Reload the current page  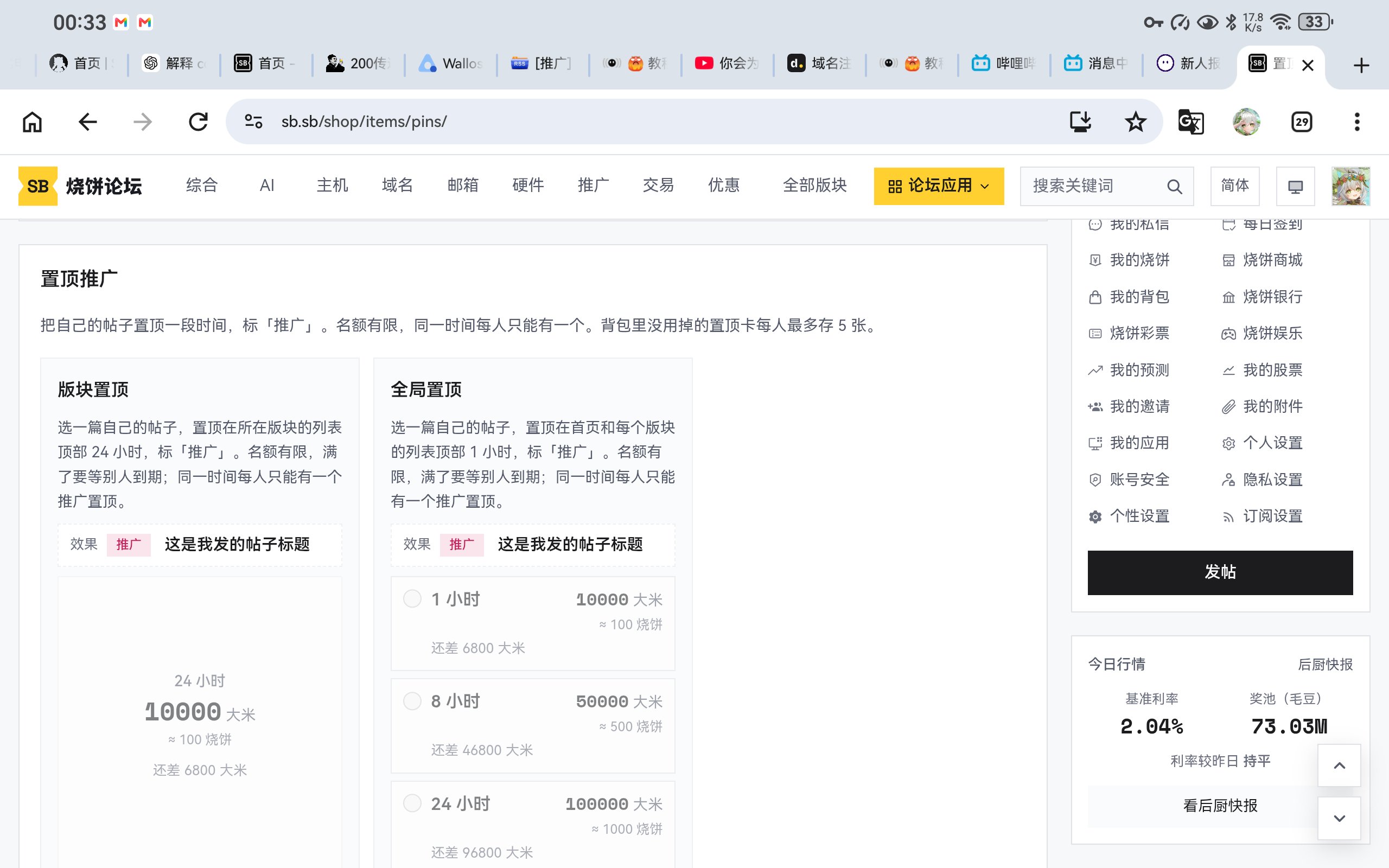(x=198, y=122)
